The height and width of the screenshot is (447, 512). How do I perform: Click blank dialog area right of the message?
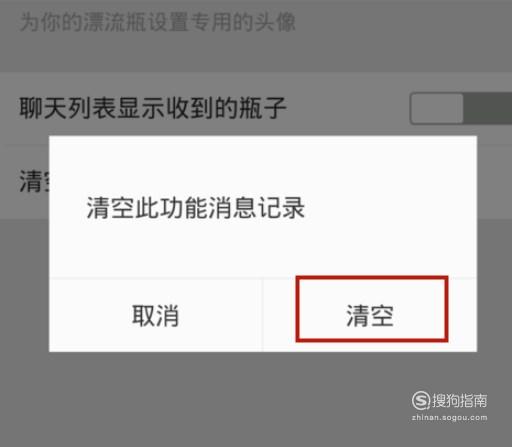[390, 208]
